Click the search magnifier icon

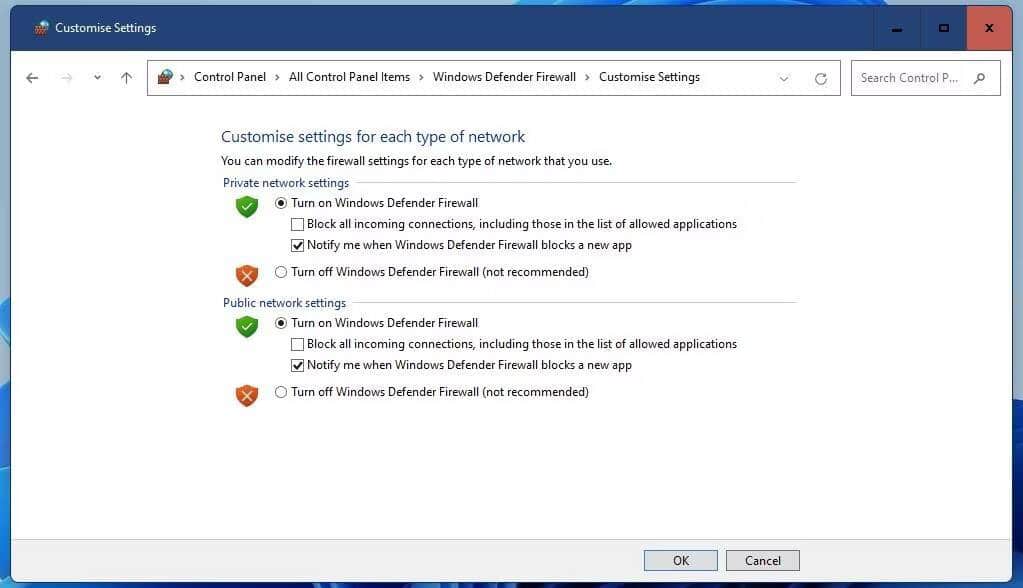[979, 77]
